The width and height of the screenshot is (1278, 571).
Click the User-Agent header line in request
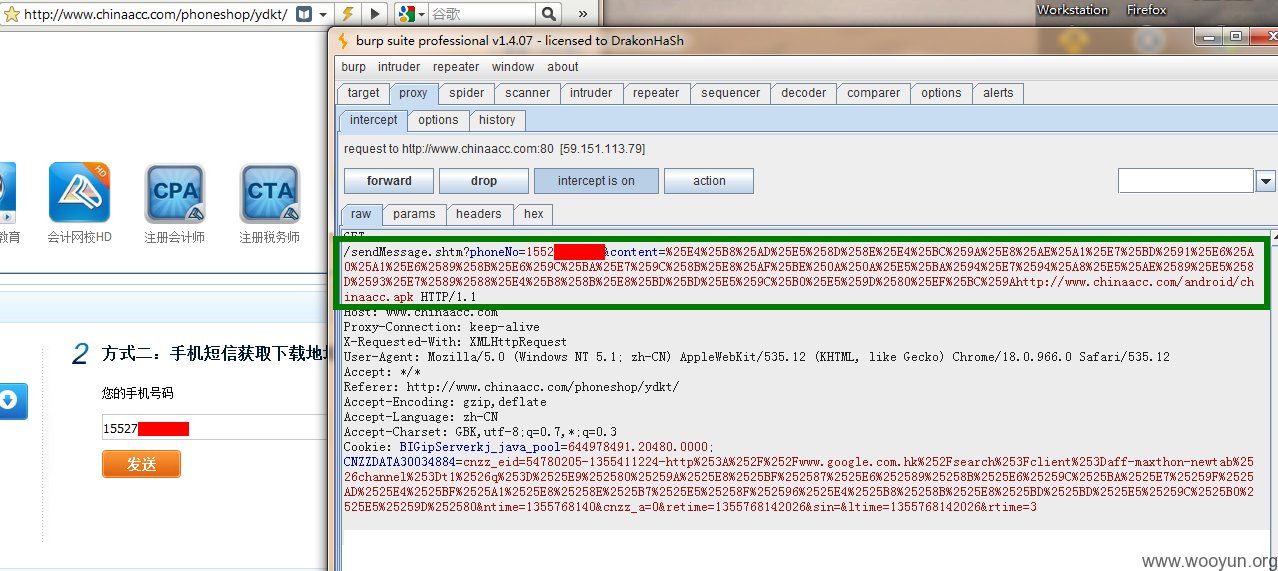(x=756, y=357)
